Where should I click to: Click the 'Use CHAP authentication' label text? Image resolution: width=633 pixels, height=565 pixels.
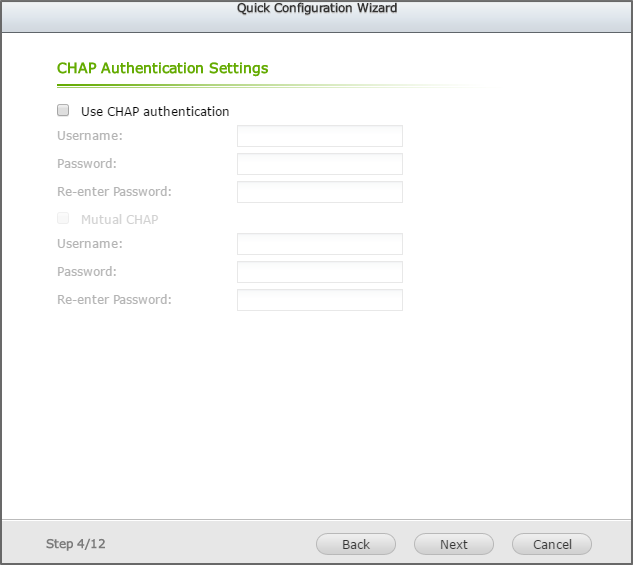click(x=155, y=112)
